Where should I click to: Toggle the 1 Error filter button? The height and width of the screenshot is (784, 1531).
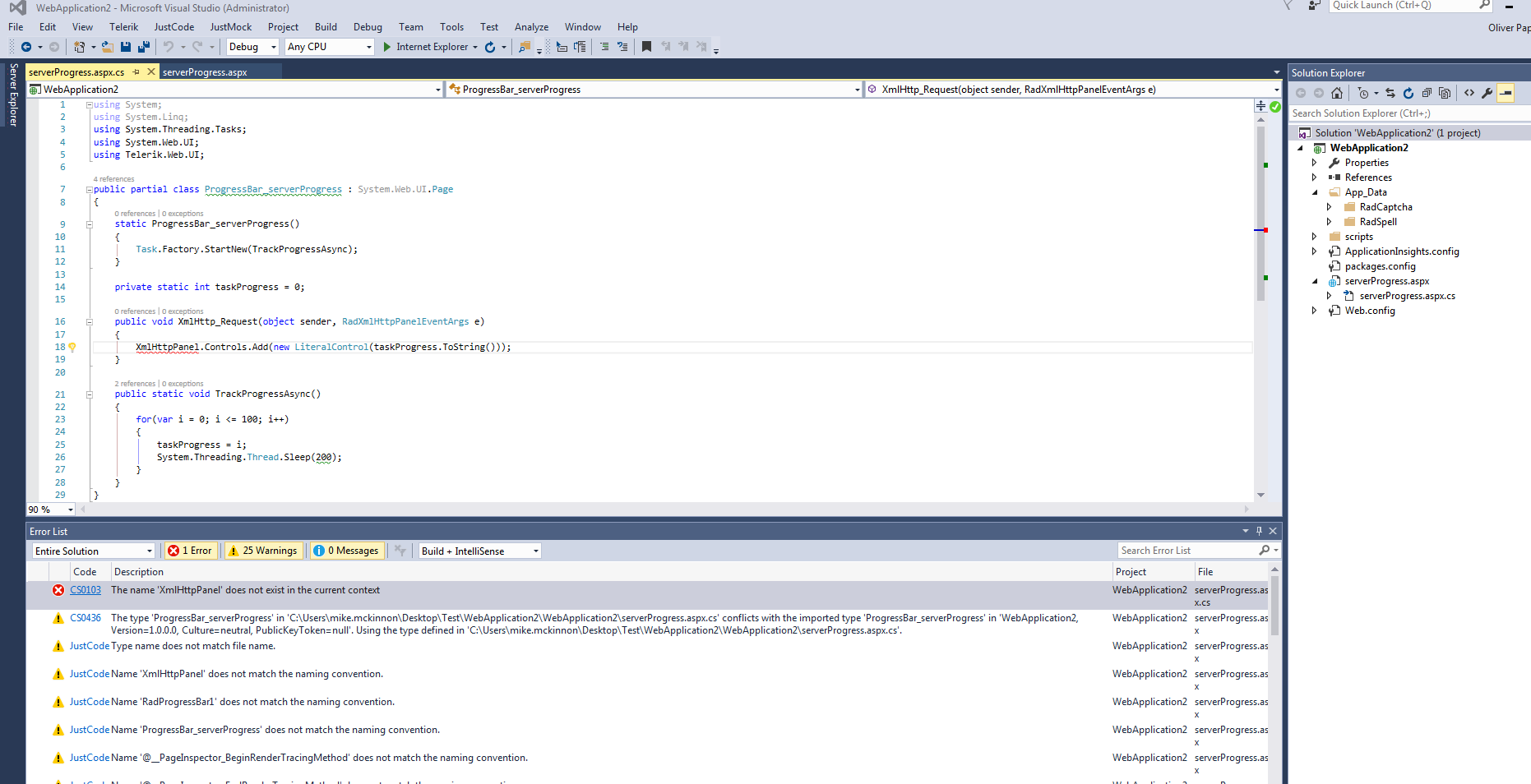pyautogui.click(x=191, y=551)
